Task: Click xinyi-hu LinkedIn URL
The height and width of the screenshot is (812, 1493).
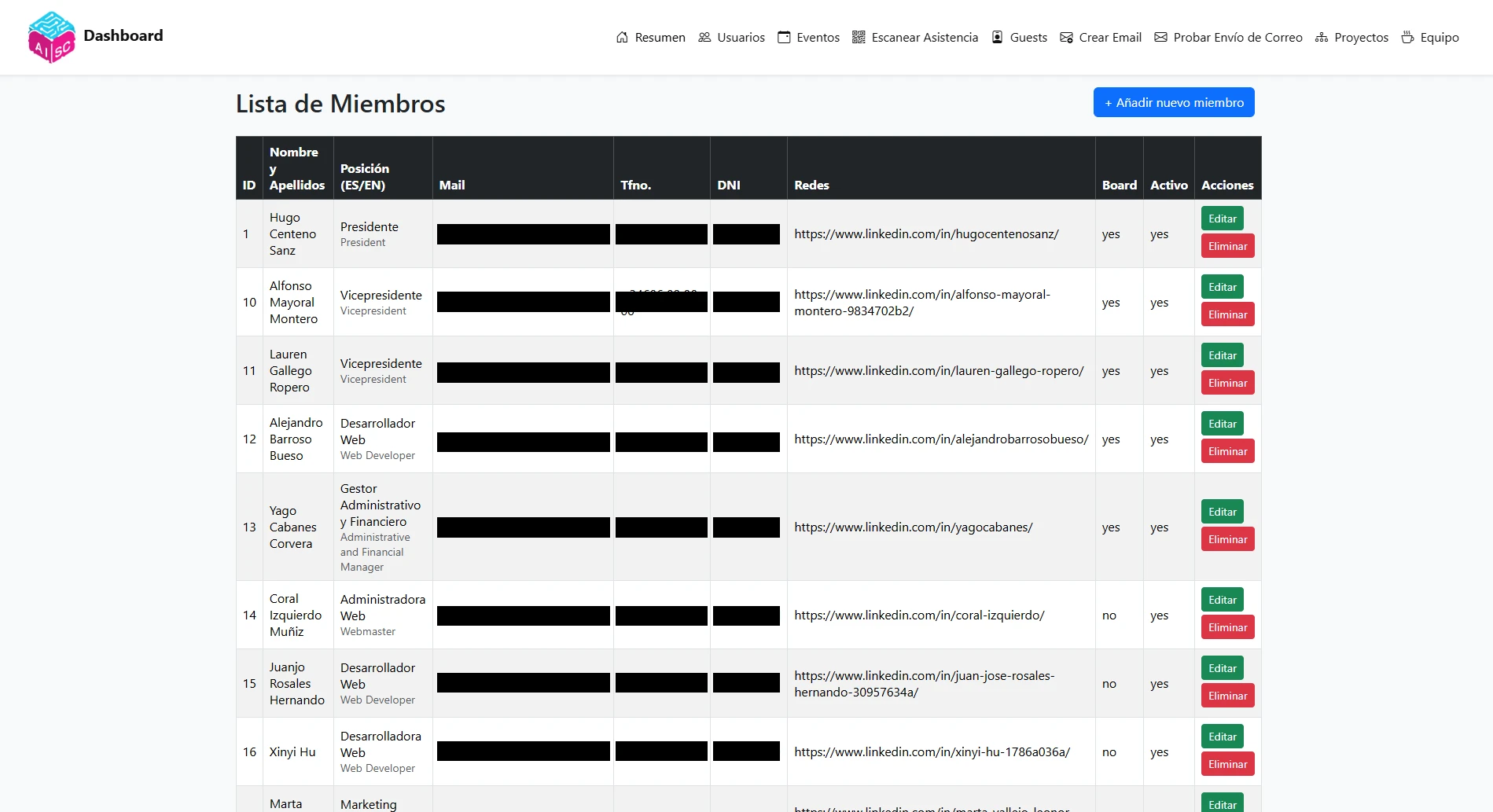Action: 932,752
